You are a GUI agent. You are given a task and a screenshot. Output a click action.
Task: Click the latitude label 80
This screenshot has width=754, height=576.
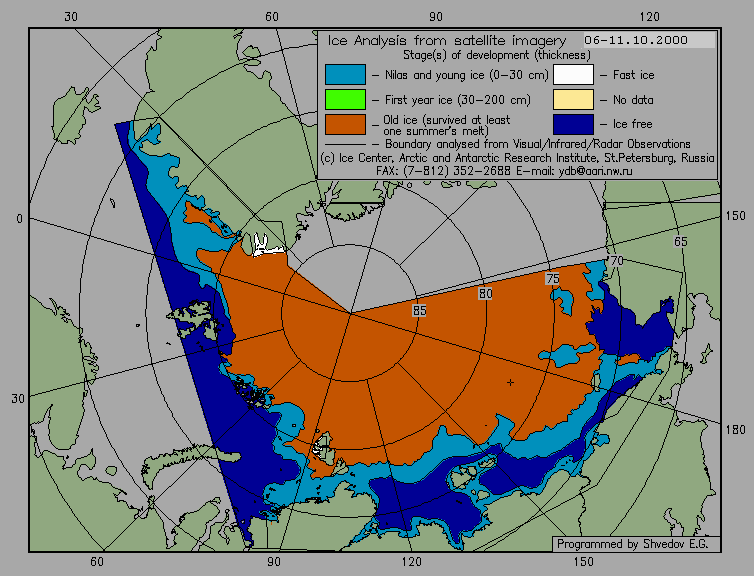[486, 293]
